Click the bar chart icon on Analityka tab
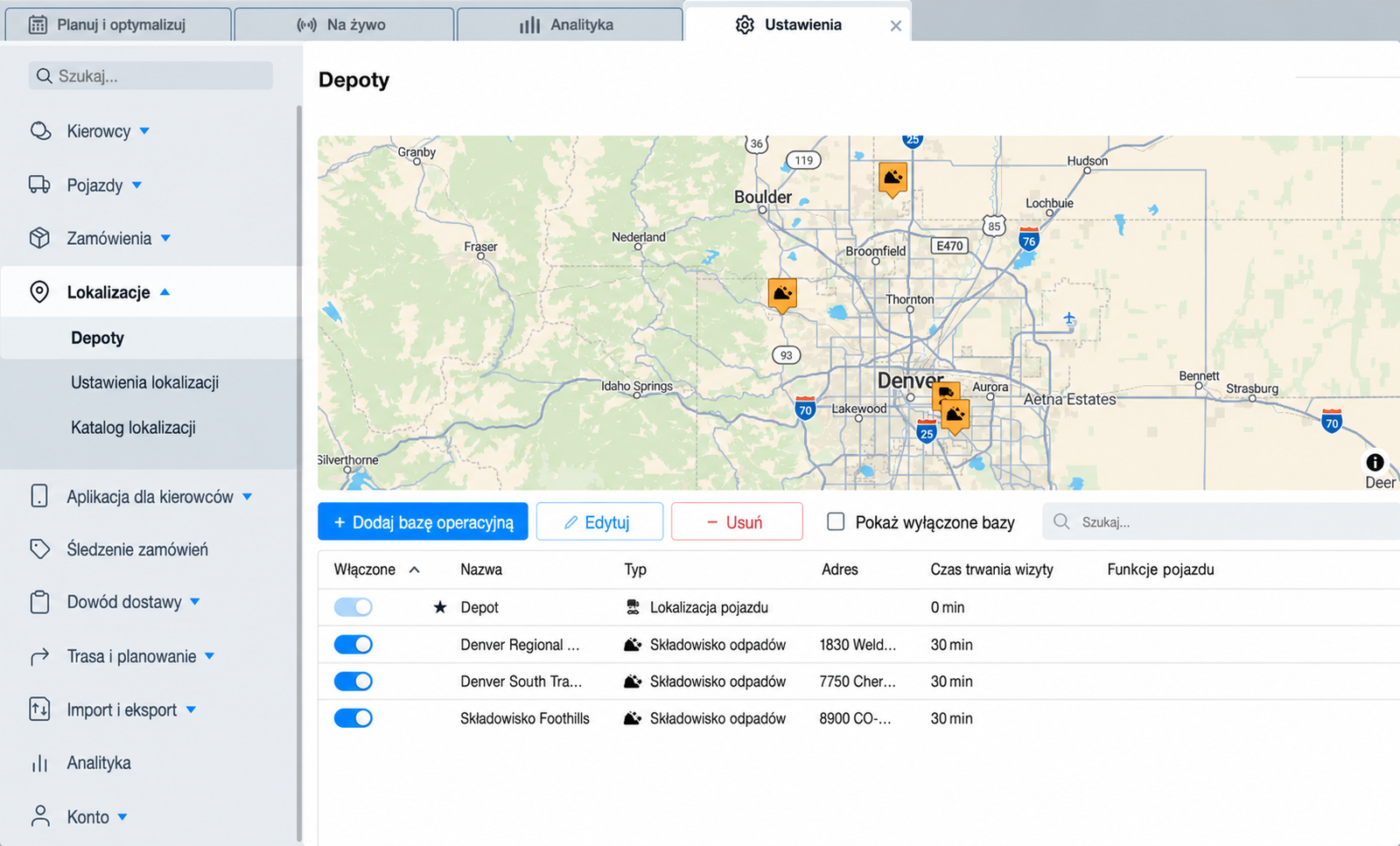 click(529, 24)
